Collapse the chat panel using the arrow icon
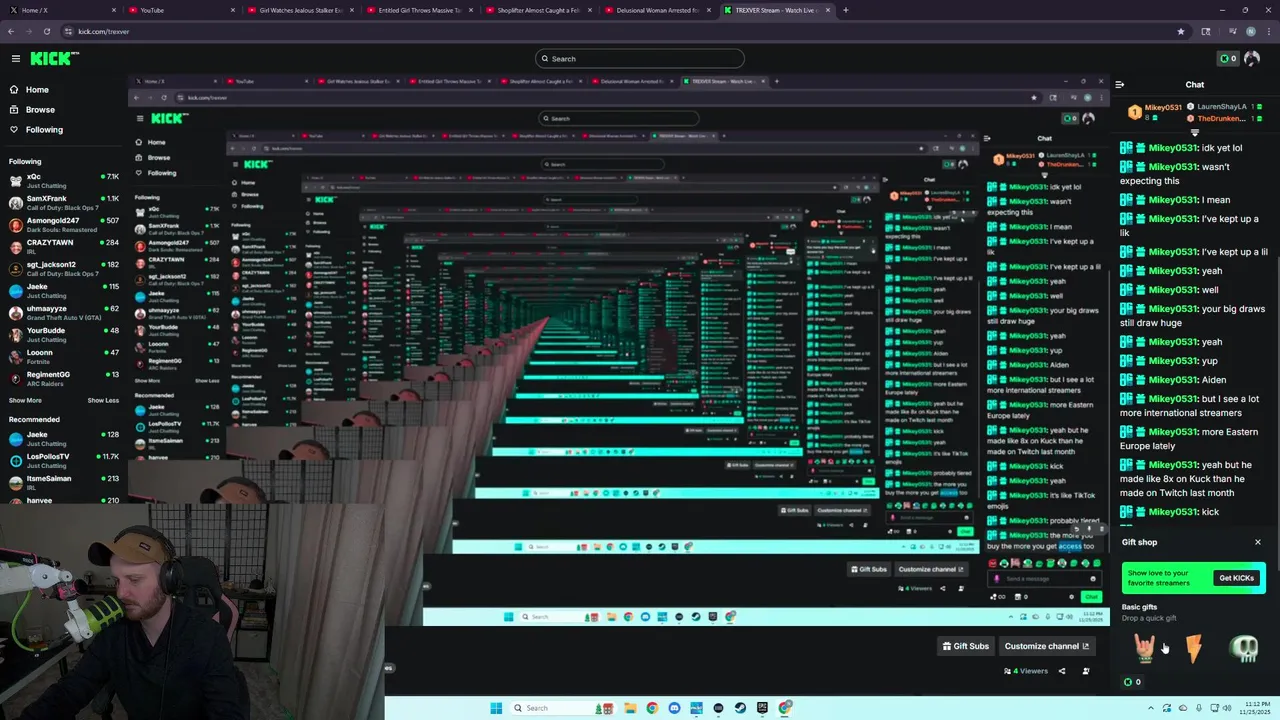The width and height of the screenshot is (1280, 720). coord(1120,85)
